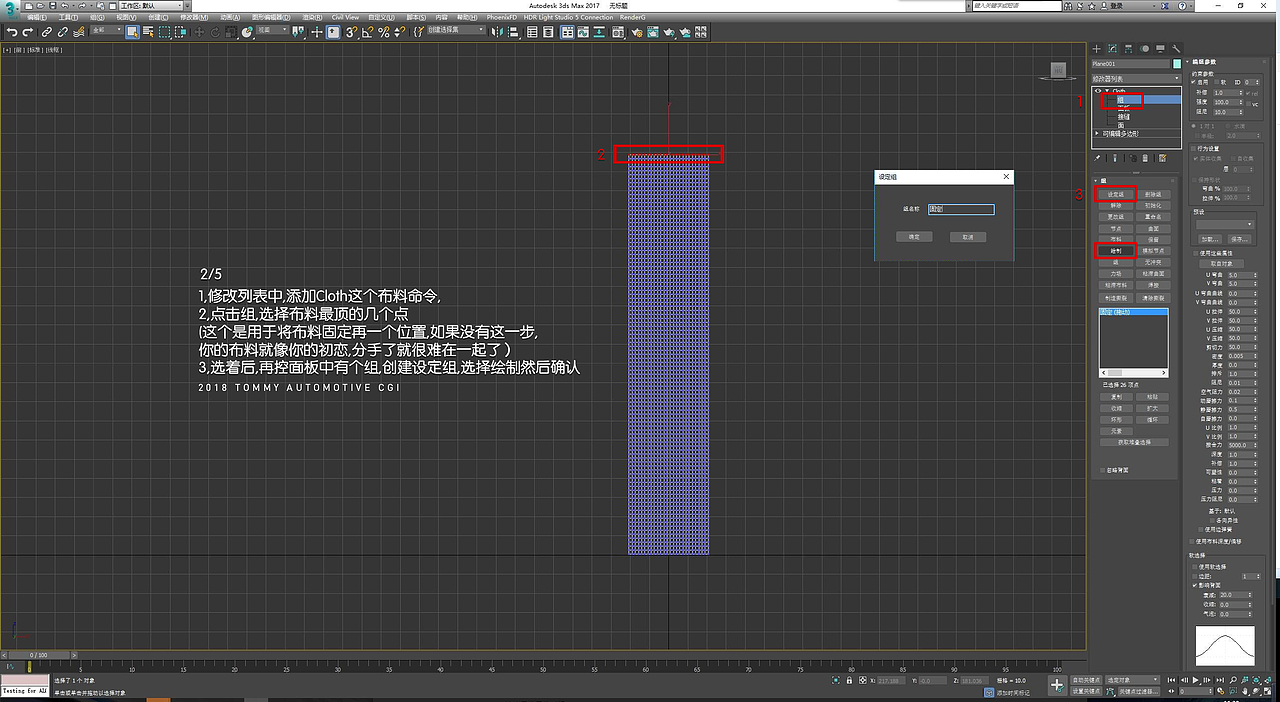Expand 可编辑多边形 in modifier stack

point(1097,133)
